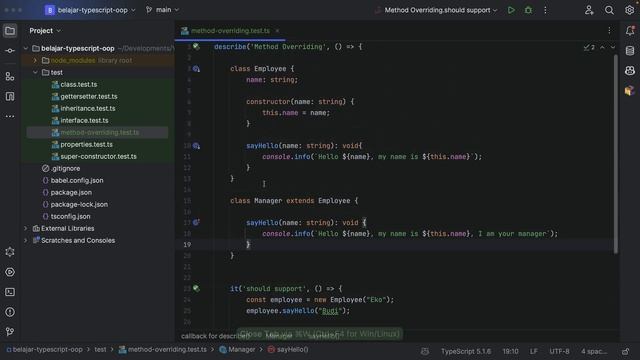Go to previous highlighted problem arrow

coord(602,48)
